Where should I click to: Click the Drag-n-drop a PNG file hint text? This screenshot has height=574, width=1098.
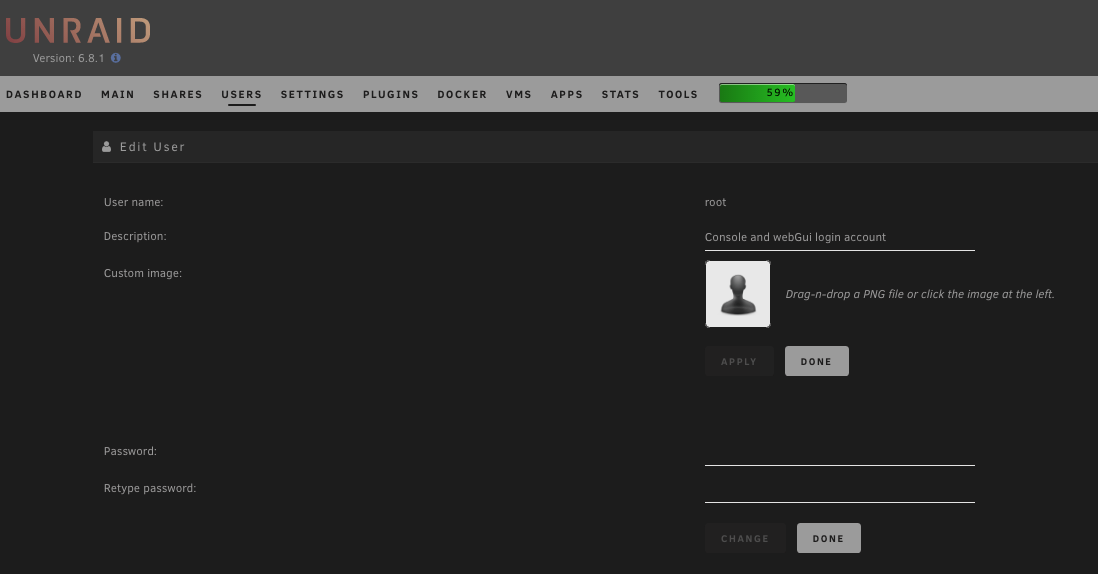point(920,294)
